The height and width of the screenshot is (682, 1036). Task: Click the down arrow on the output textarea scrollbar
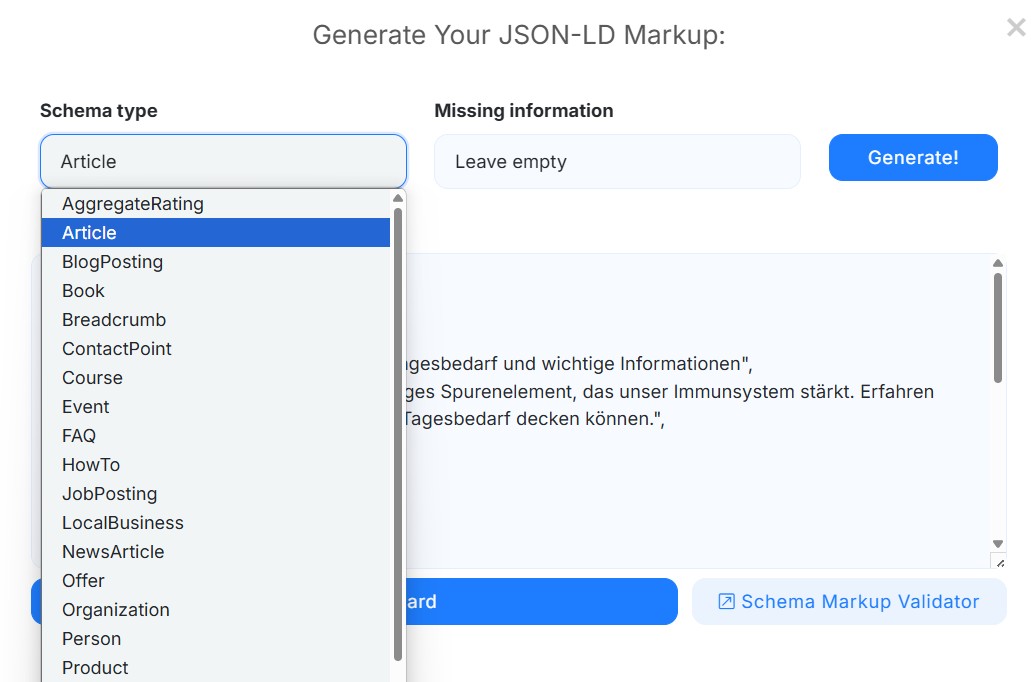[999, 541]
